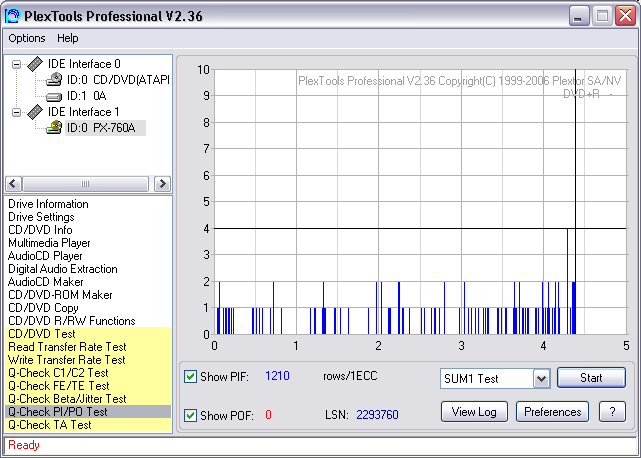641x458 pixels.
Task: Click the View Log button
Action: click(474, 411)
